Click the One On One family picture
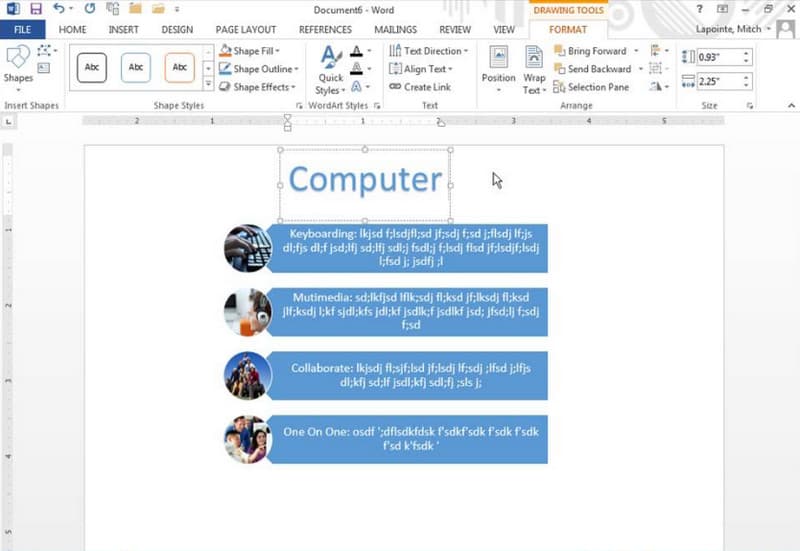This screenshot has height=551, width=800. (x=248, y=439)
